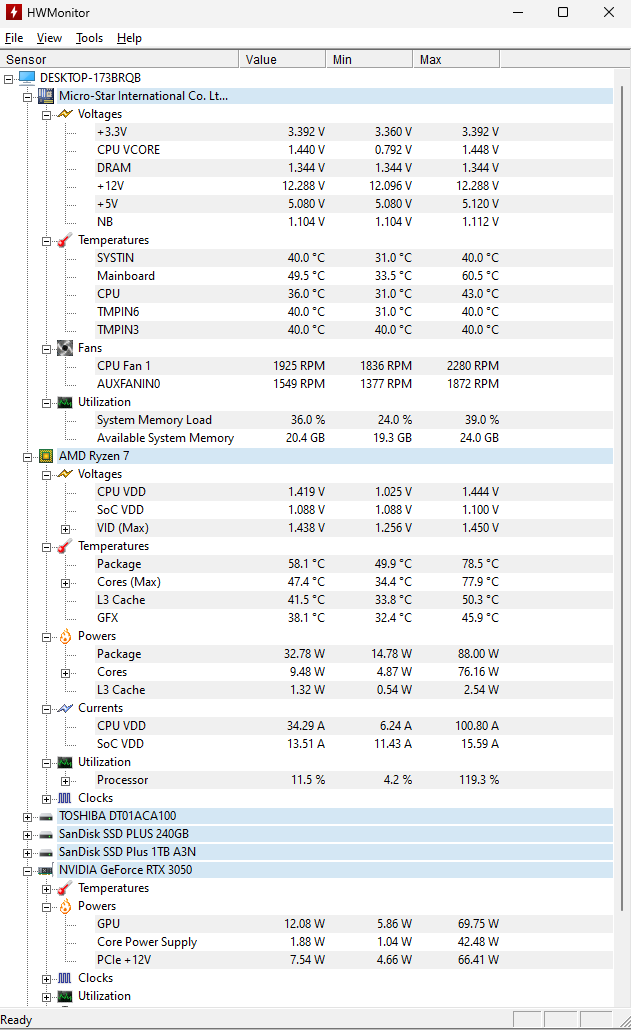Click the NVIDIA Clocks icon

point(65,978)
